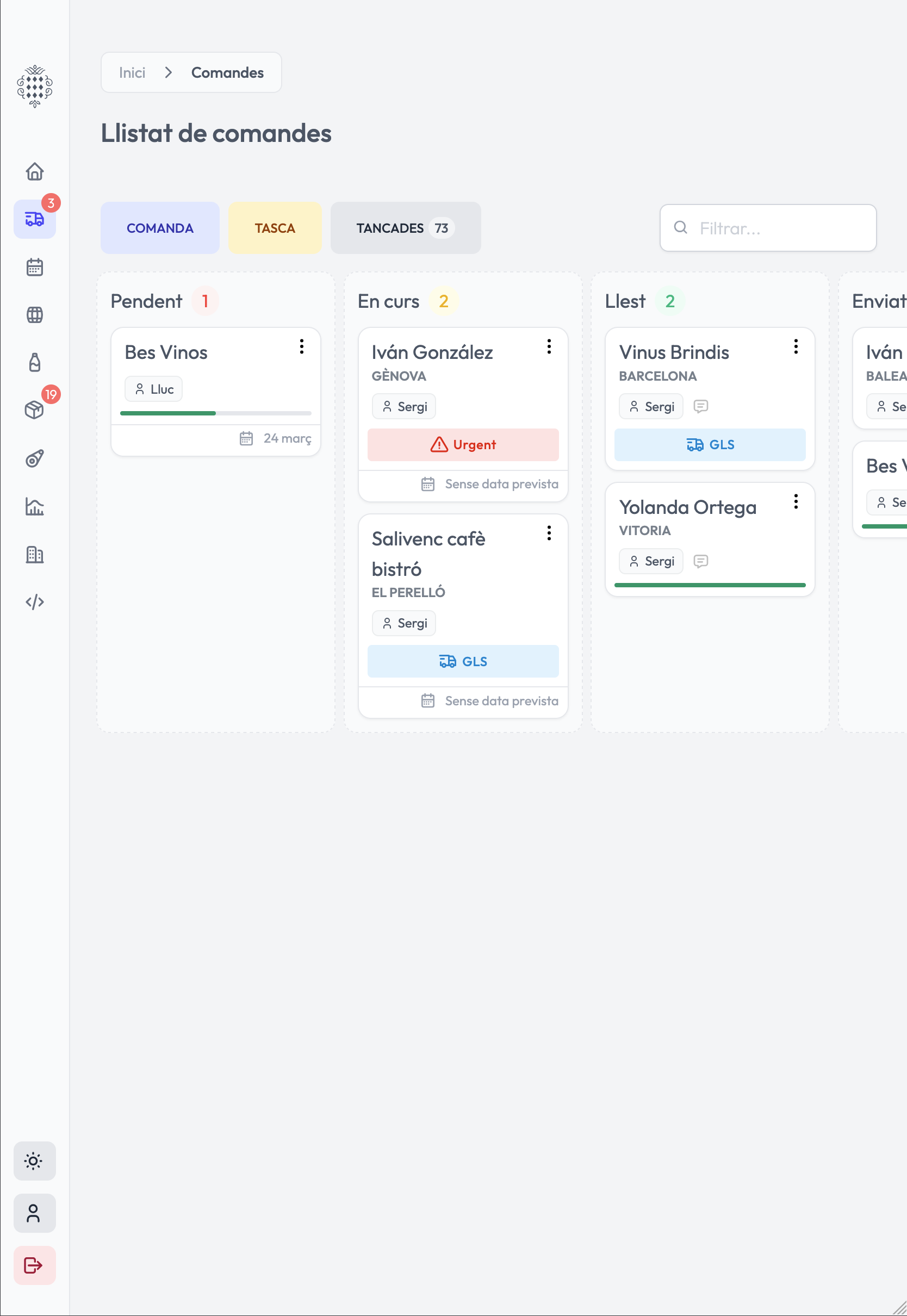
Task: Toggle light/dark theme sun button
Action: pyautogui.click(x=34, y=1160)
